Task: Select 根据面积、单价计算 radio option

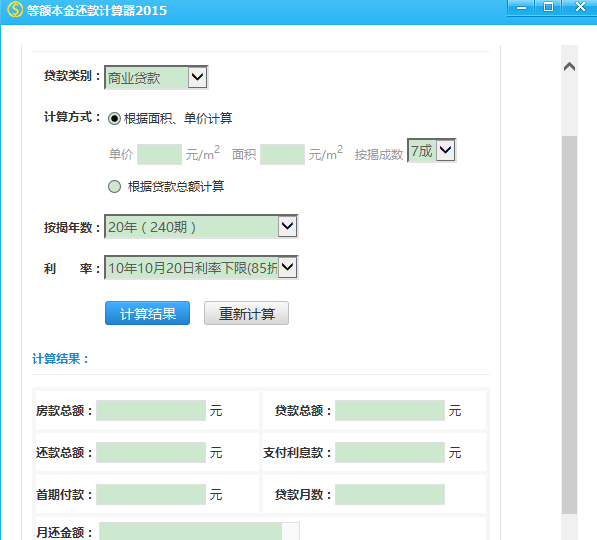Action: (x=114, y=118)
